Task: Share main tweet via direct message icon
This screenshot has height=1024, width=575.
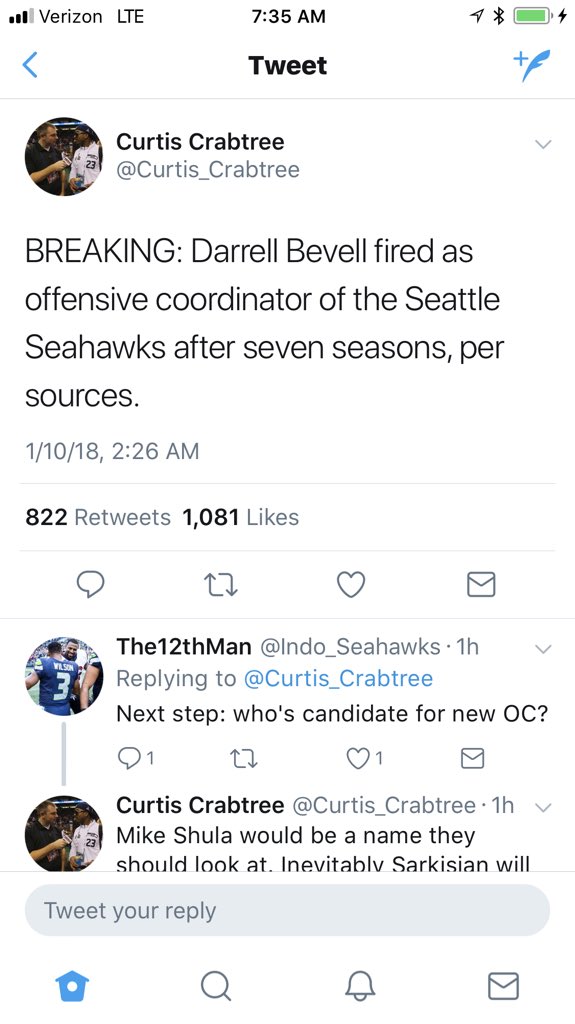Action: tap(482, 584)
